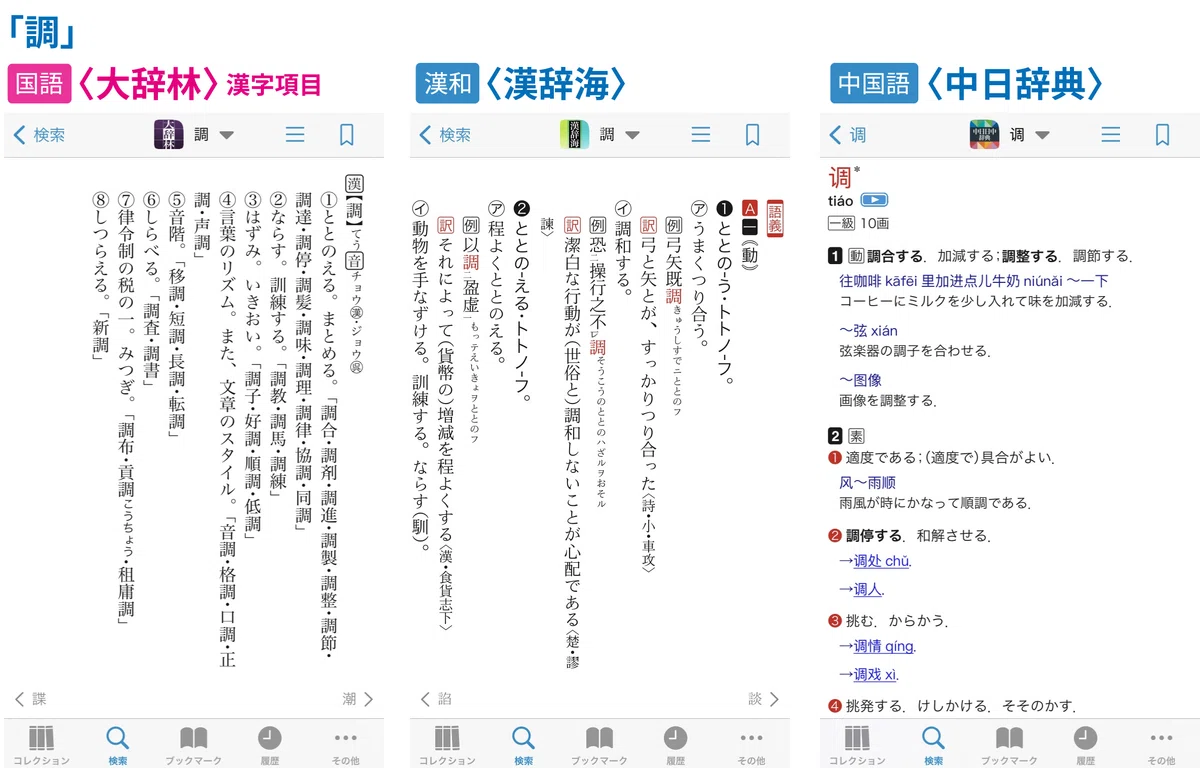The height and width of the screenshot is (768, 1200).
Task: Bookmark entry in 漢辞海 panel
Action: click(x=753, y=135)
